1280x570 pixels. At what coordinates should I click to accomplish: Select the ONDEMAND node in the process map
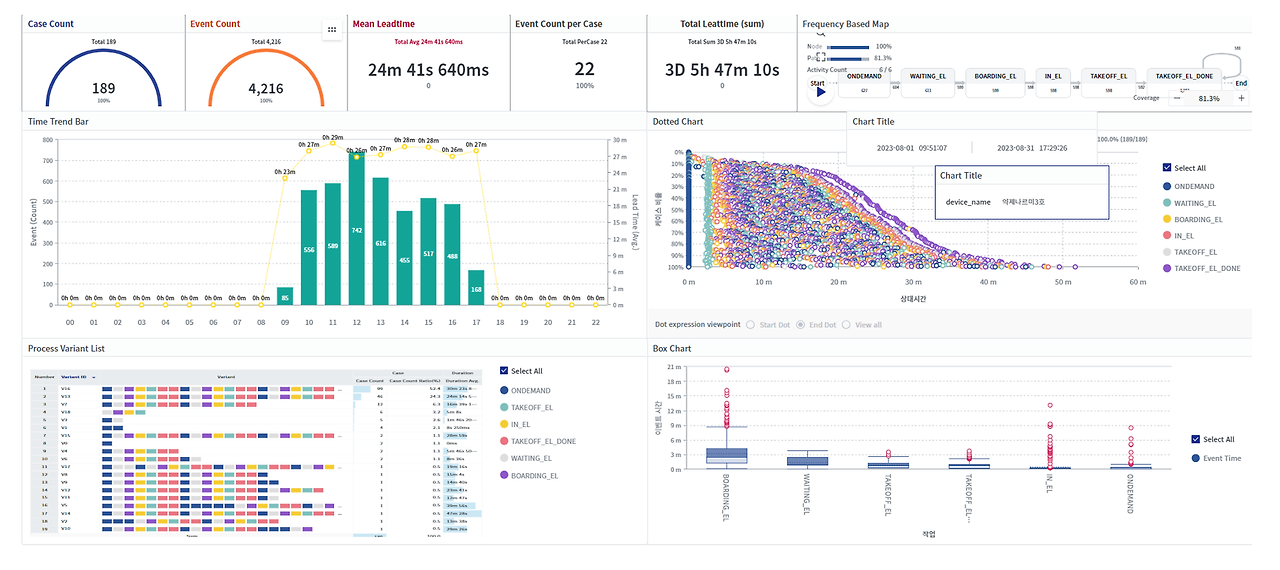[x=864, y=81]
